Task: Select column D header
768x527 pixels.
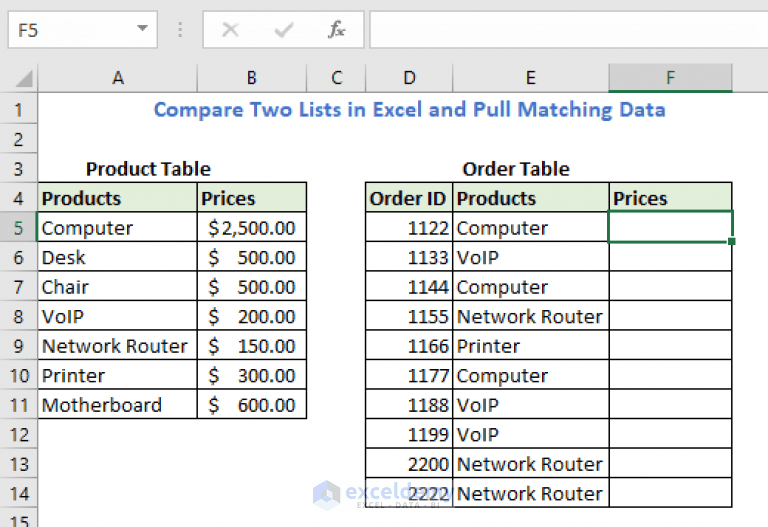Action: (x=409, y=78)
